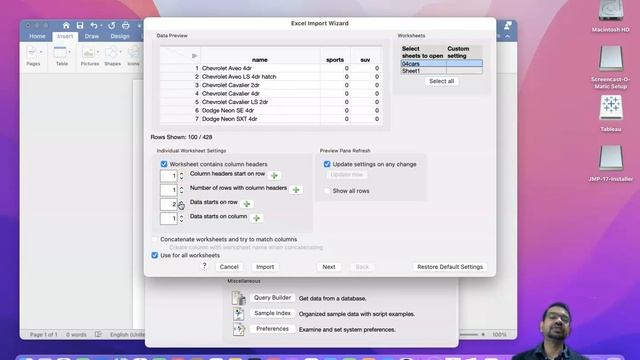Viewport: 640px width, 360px height.
Task: Switch to Home tab in Word
Action: tap(37, 36)
